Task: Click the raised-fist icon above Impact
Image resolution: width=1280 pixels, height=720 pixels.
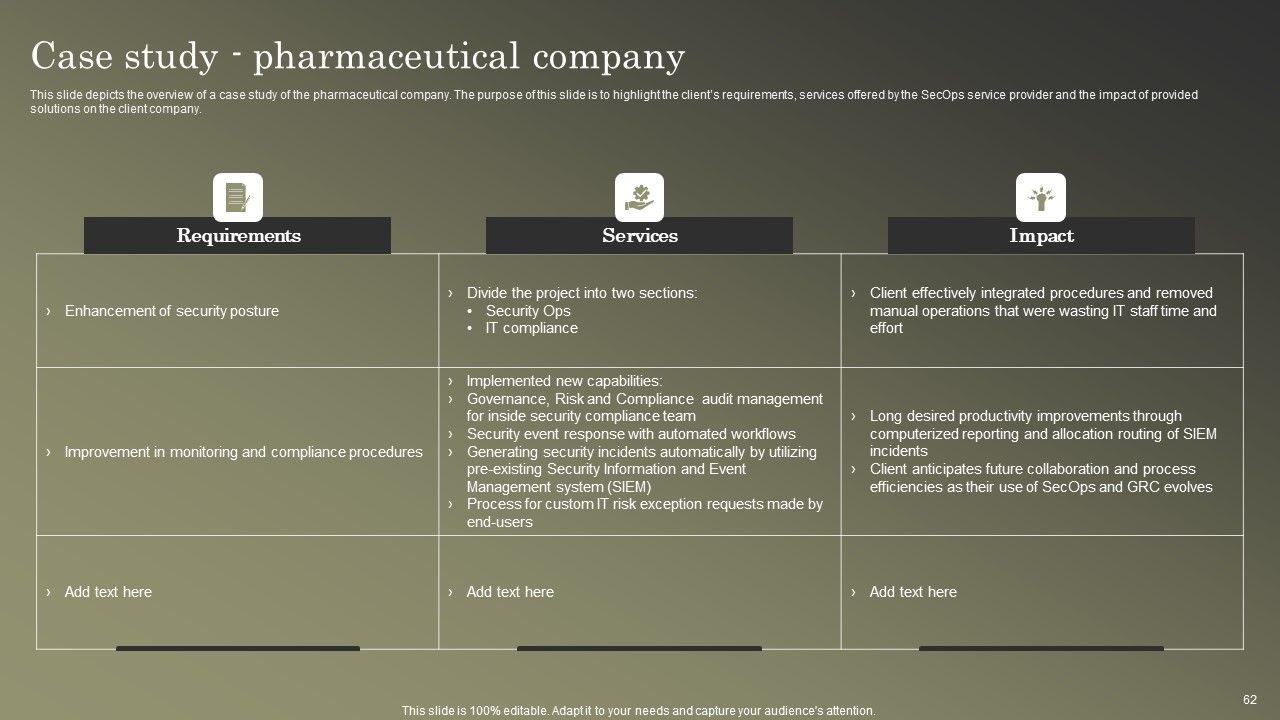Action: coord(1041,197)
